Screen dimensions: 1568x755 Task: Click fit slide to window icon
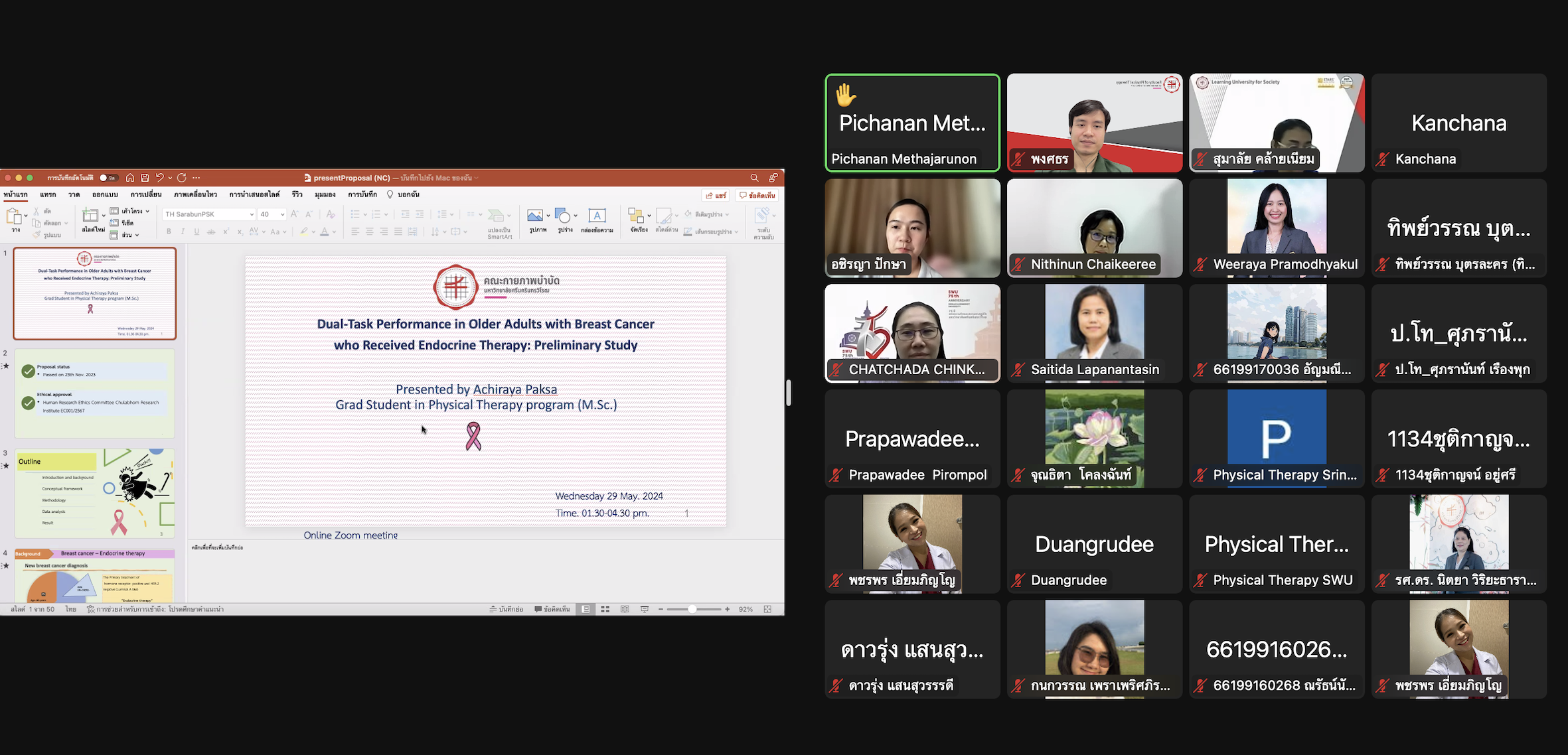pos(767,609)
